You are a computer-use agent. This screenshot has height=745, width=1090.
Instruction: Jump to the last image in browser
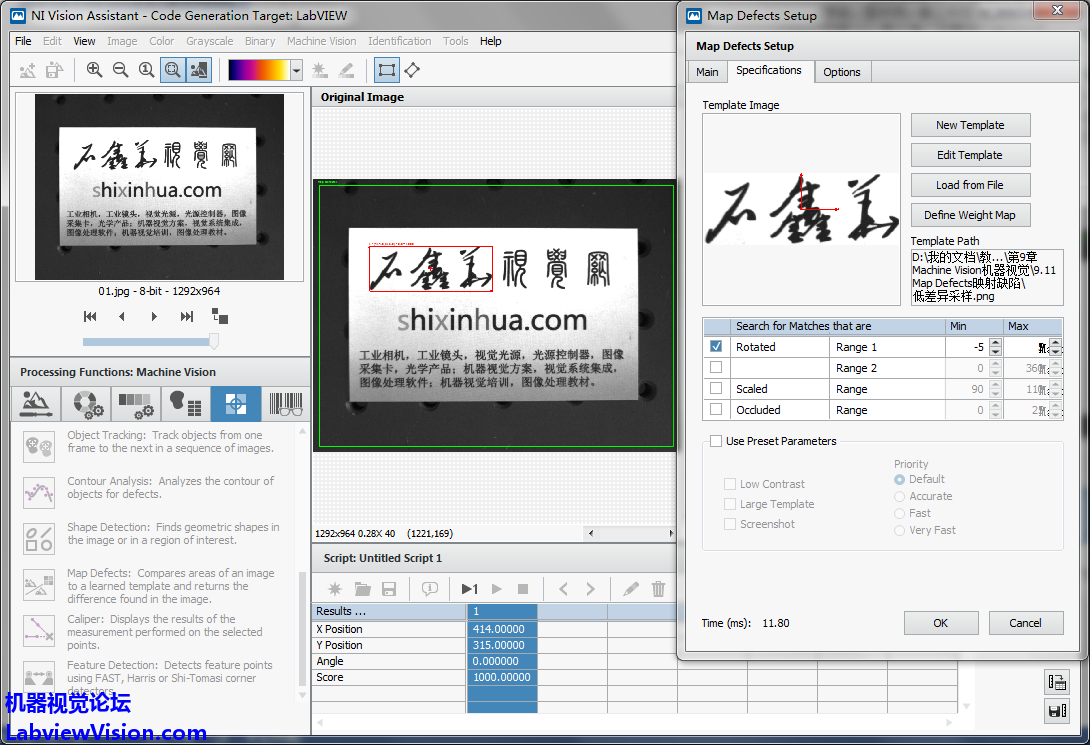click(x=186, y=316)
